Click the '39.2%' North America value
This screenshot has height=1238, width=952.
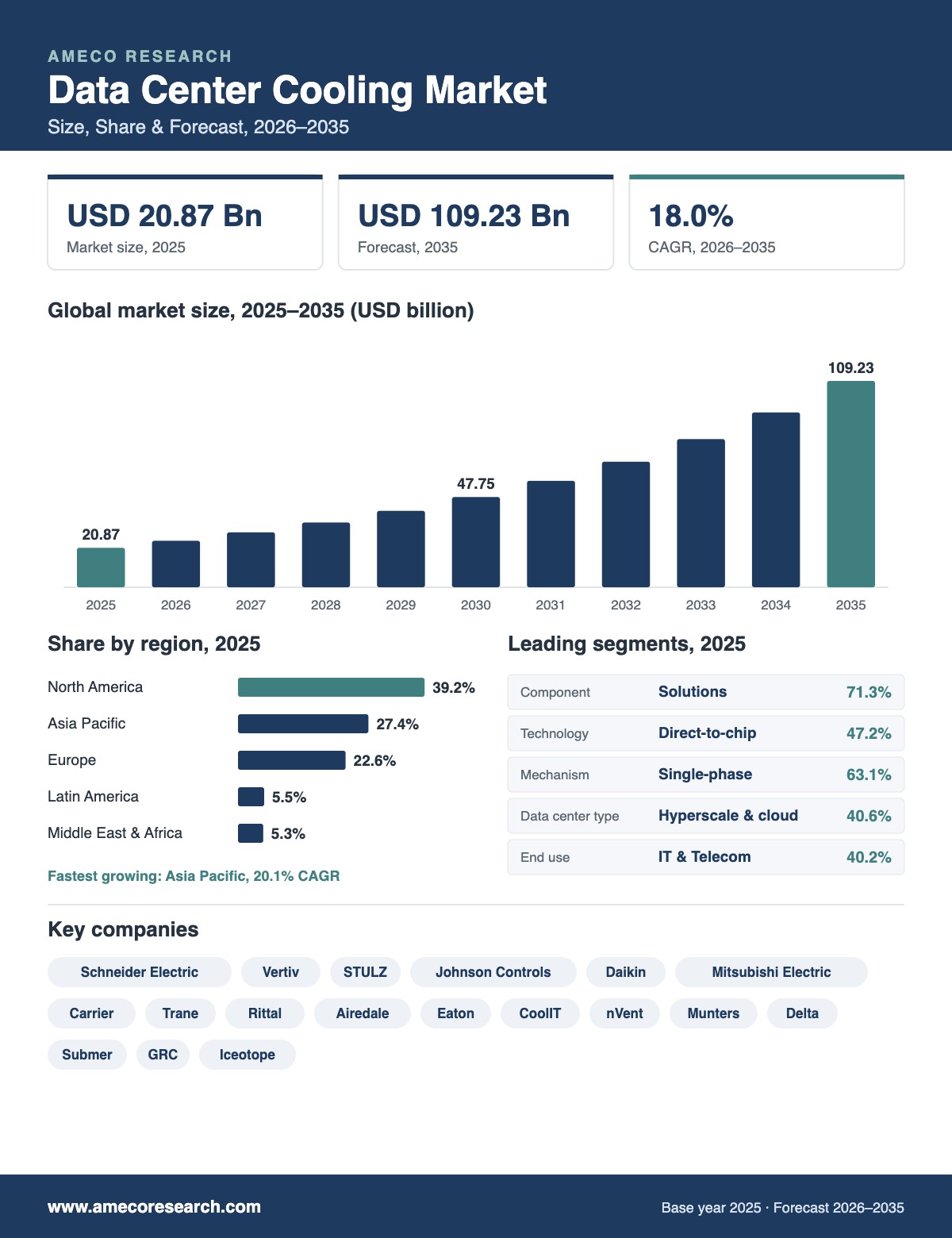[454, 687]
